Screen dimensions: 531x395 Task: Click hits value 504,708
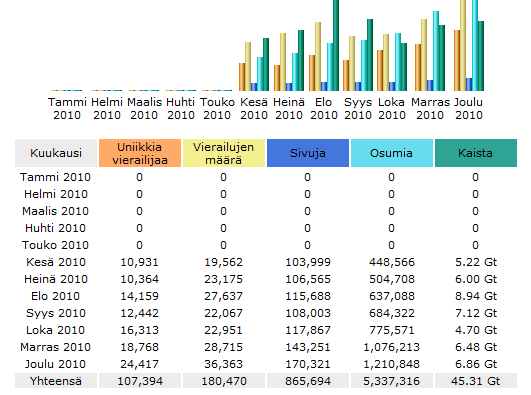[391, 279]
